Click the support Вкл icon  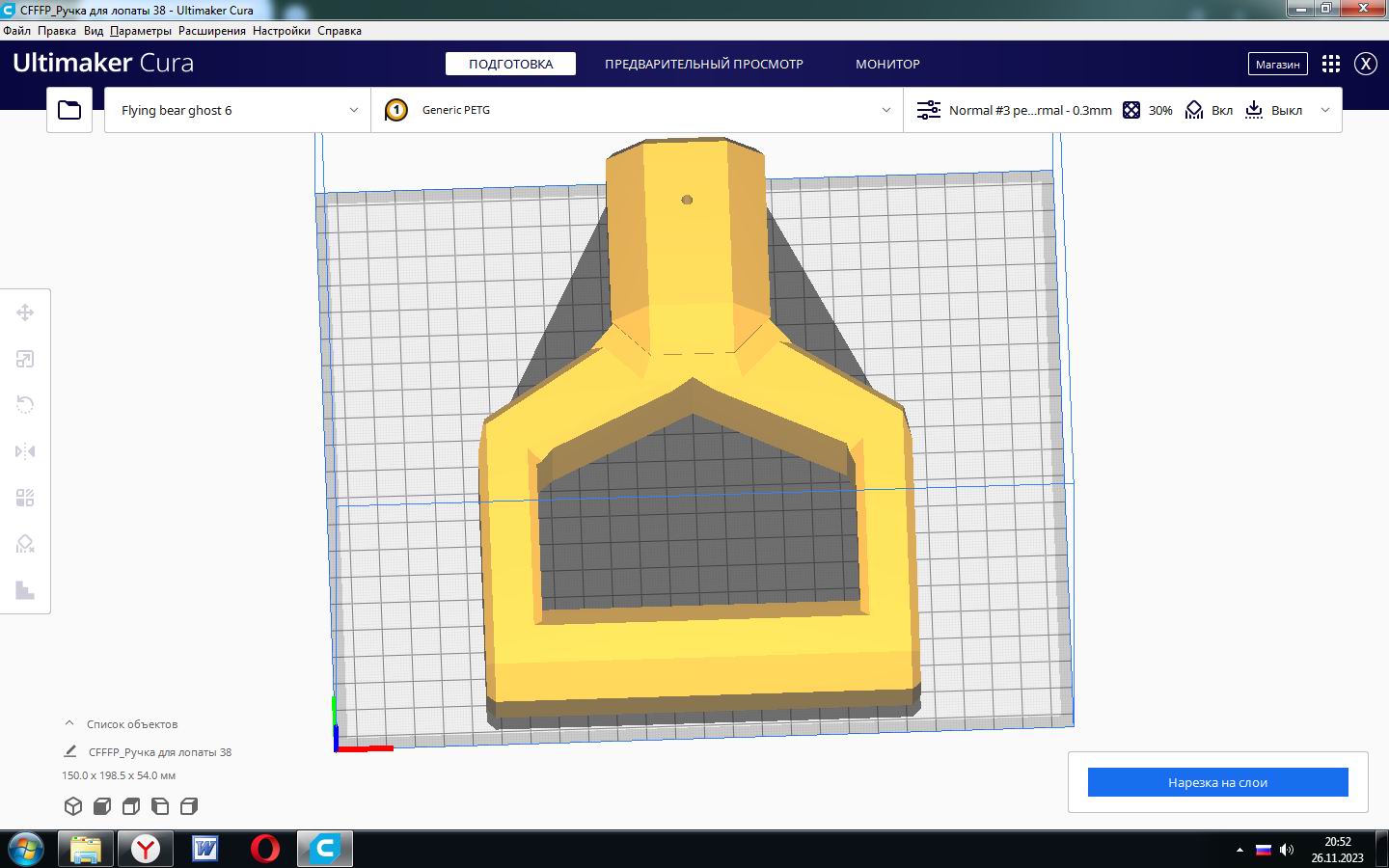[x=1194, y=110]
